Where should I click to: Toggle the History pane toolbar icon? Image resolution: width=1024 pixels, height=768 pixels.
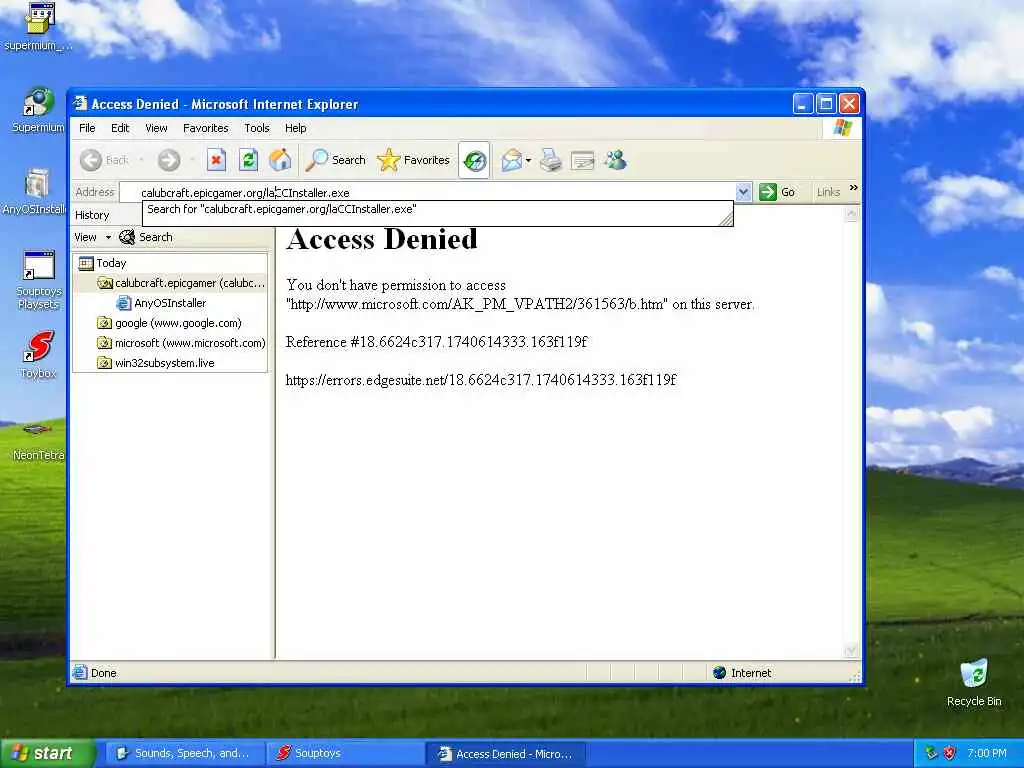[x=475, y=160]
